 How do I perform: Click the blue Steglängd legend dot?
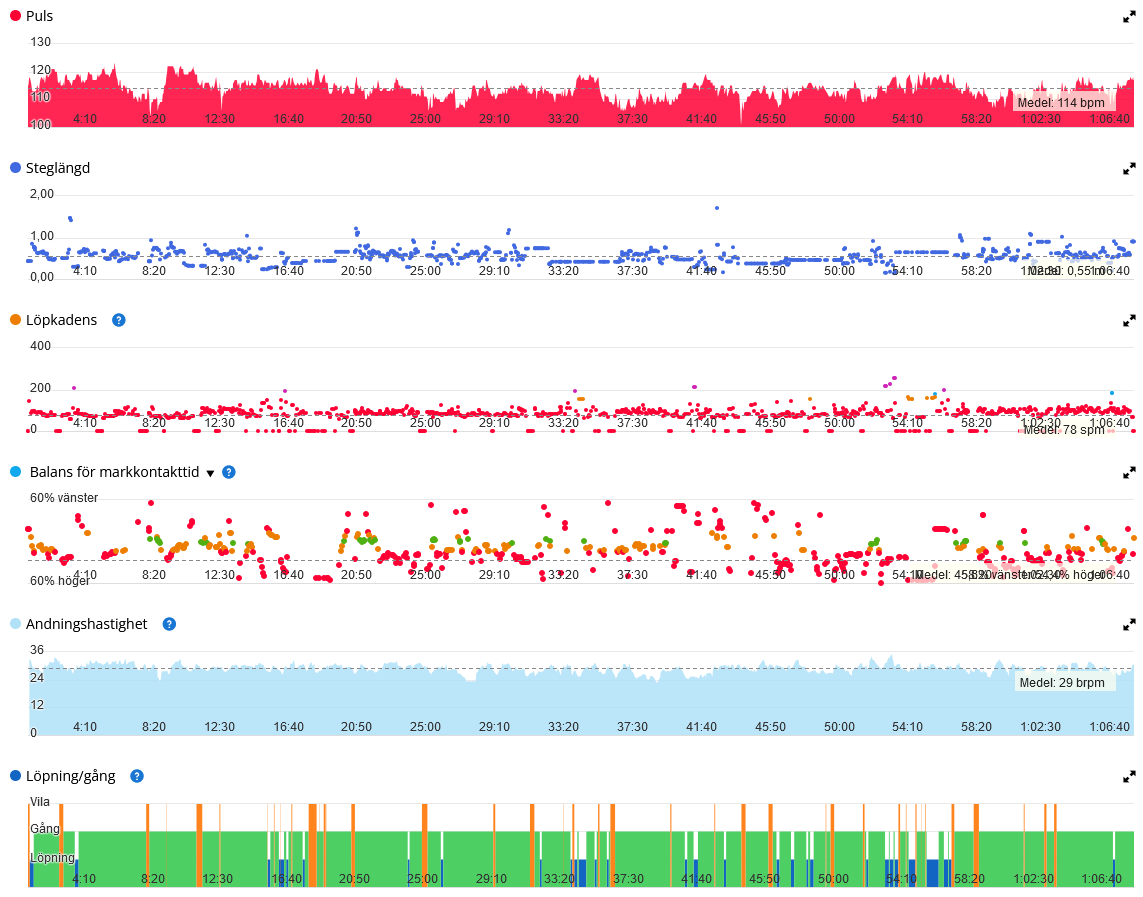click(x=15, y=168)
